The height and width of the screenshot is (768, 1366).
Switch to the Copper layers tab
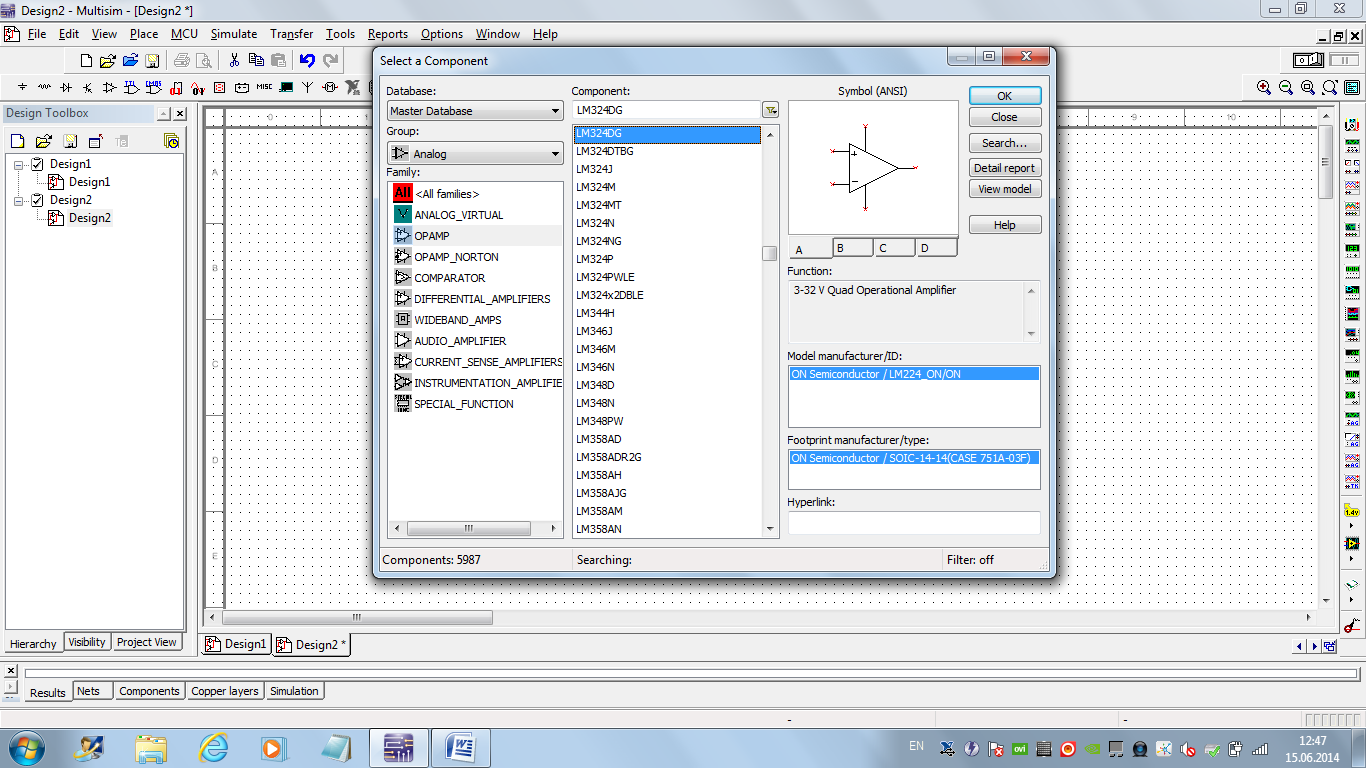tap(225, 691)
